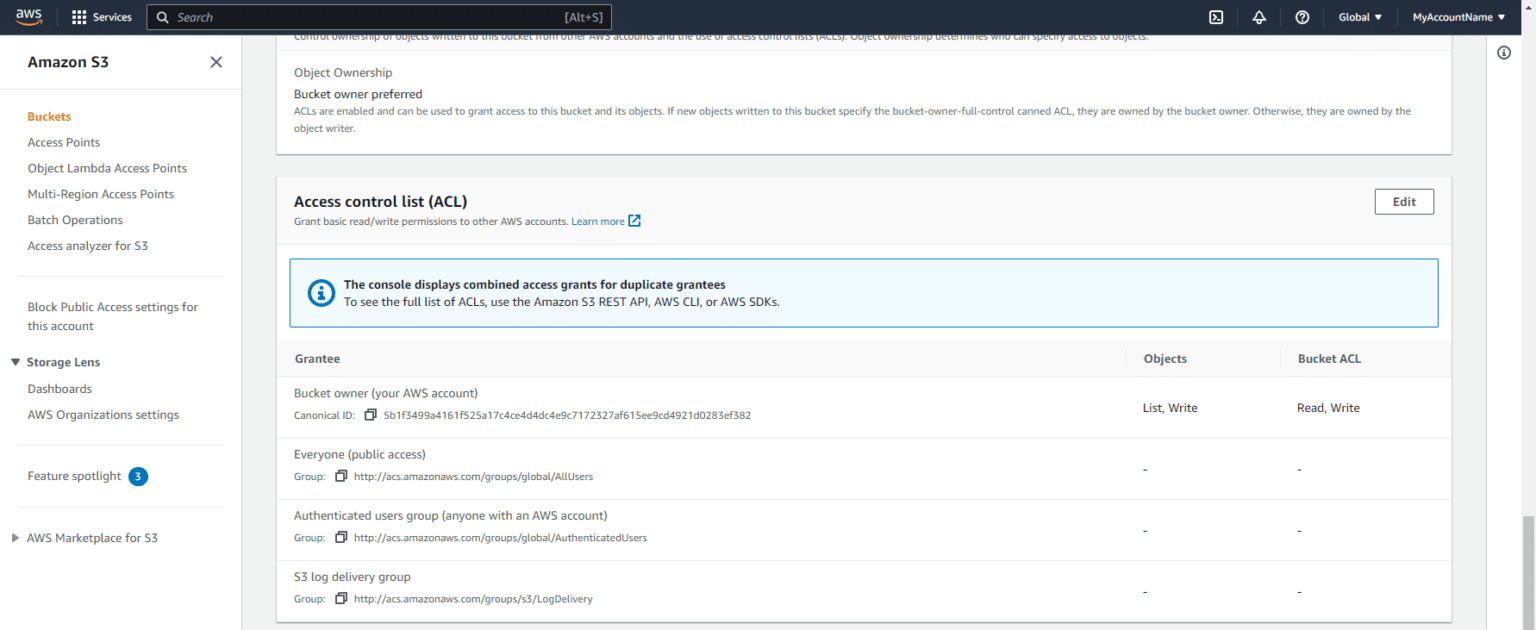The image size is (1536, 630).
Task: Copy the AllUsers group URI
Action: coord(341,477)
